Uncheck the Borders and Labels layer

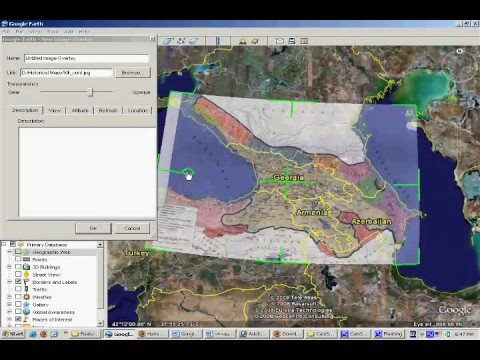click(x=18, y=282)
